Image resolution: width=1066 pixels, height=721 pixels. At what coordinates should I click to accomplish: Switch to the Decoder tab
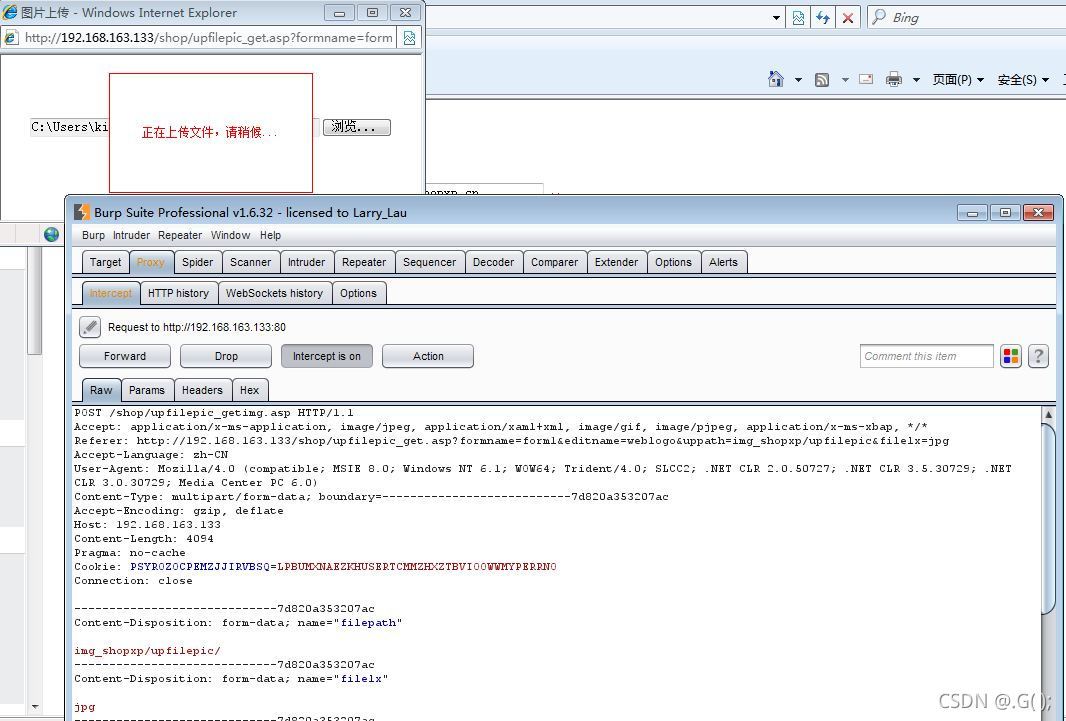pos(494,262)
